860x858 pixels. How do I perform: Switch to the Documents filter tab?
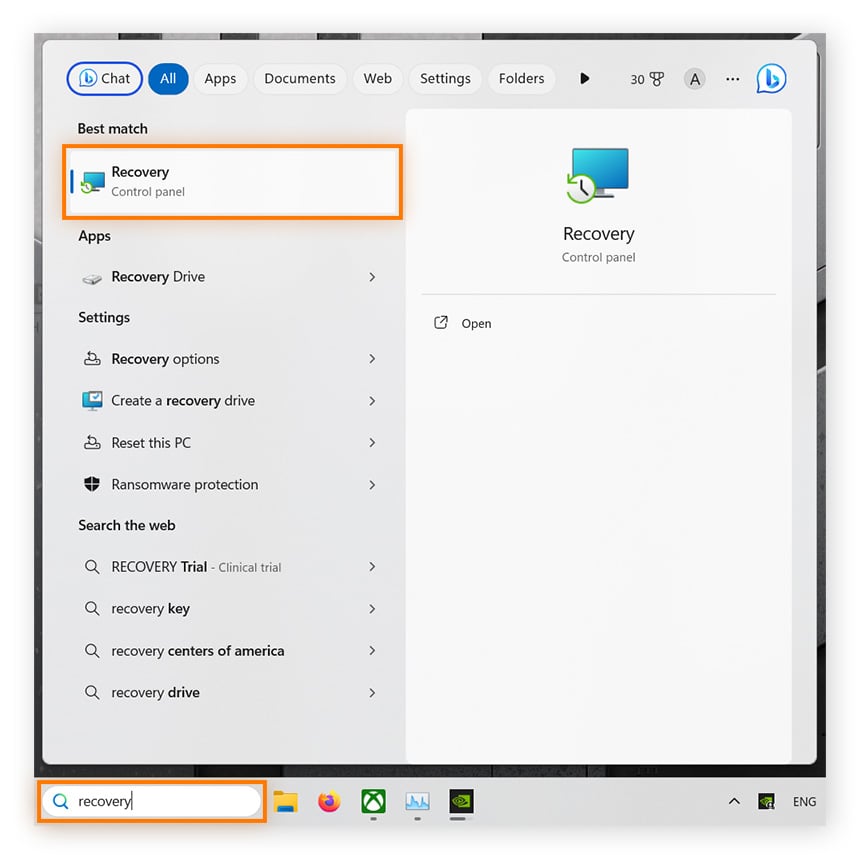tap(300, 78)
